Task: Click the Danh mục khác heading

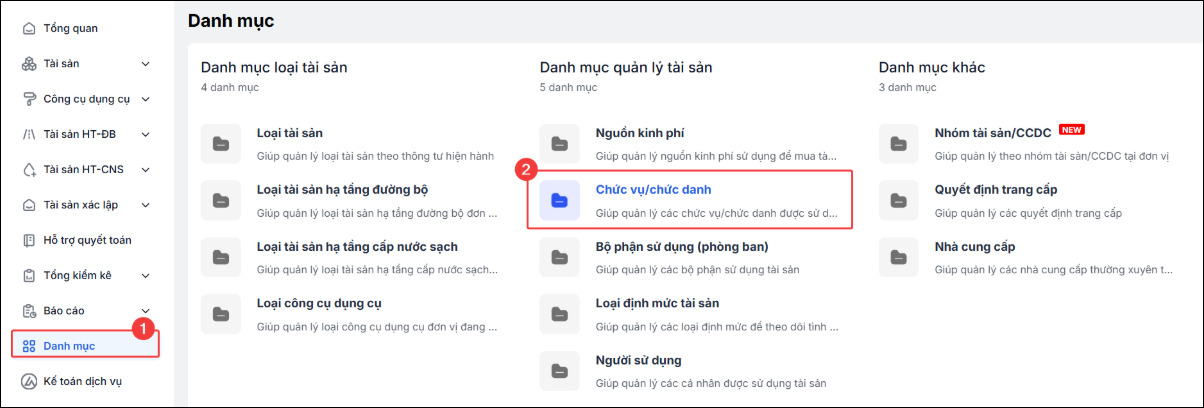Action: (x=932, y=67)
